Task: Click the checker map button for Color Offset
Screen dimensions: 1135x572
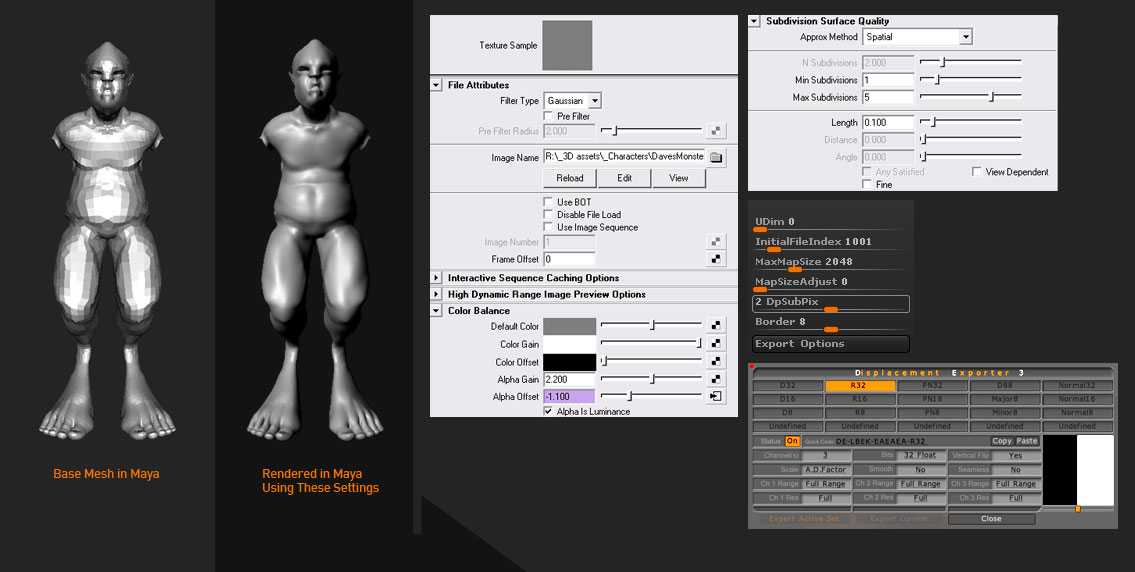Action: (716, 361)
